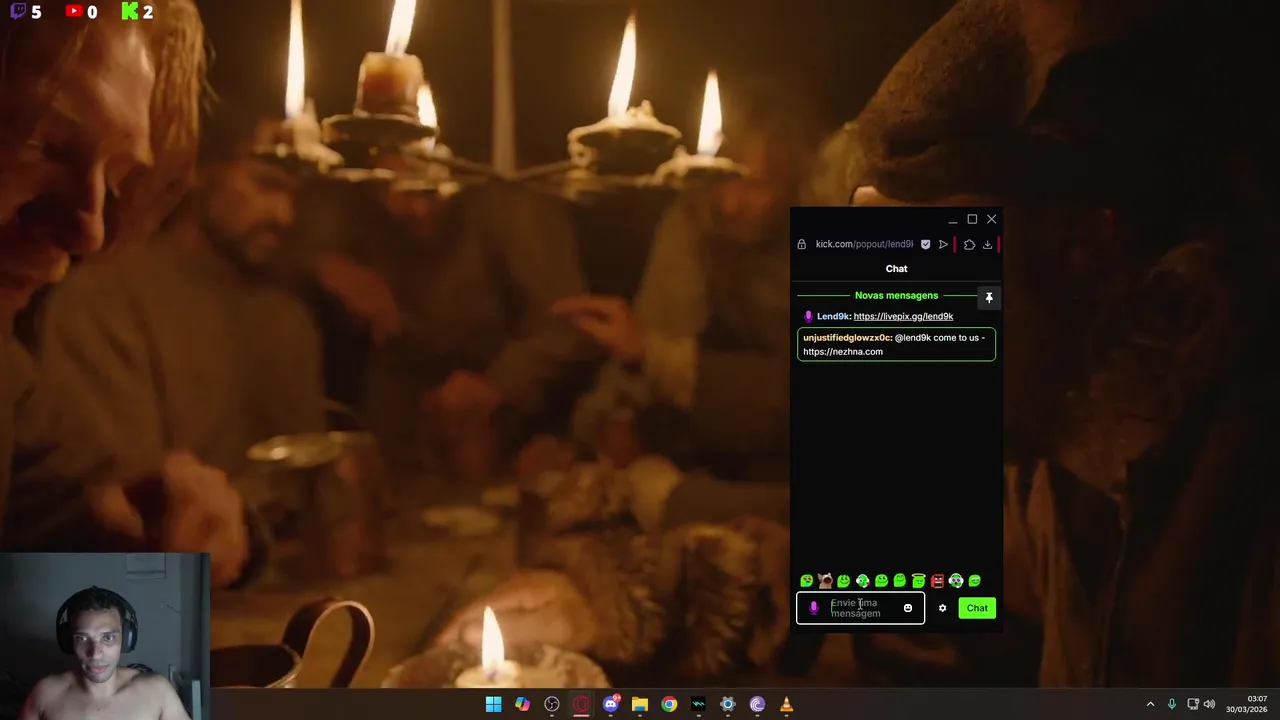Click the send/flow arrow icon in address bar
Viewport: 1280px width, 720px height.
pos(943,244)
